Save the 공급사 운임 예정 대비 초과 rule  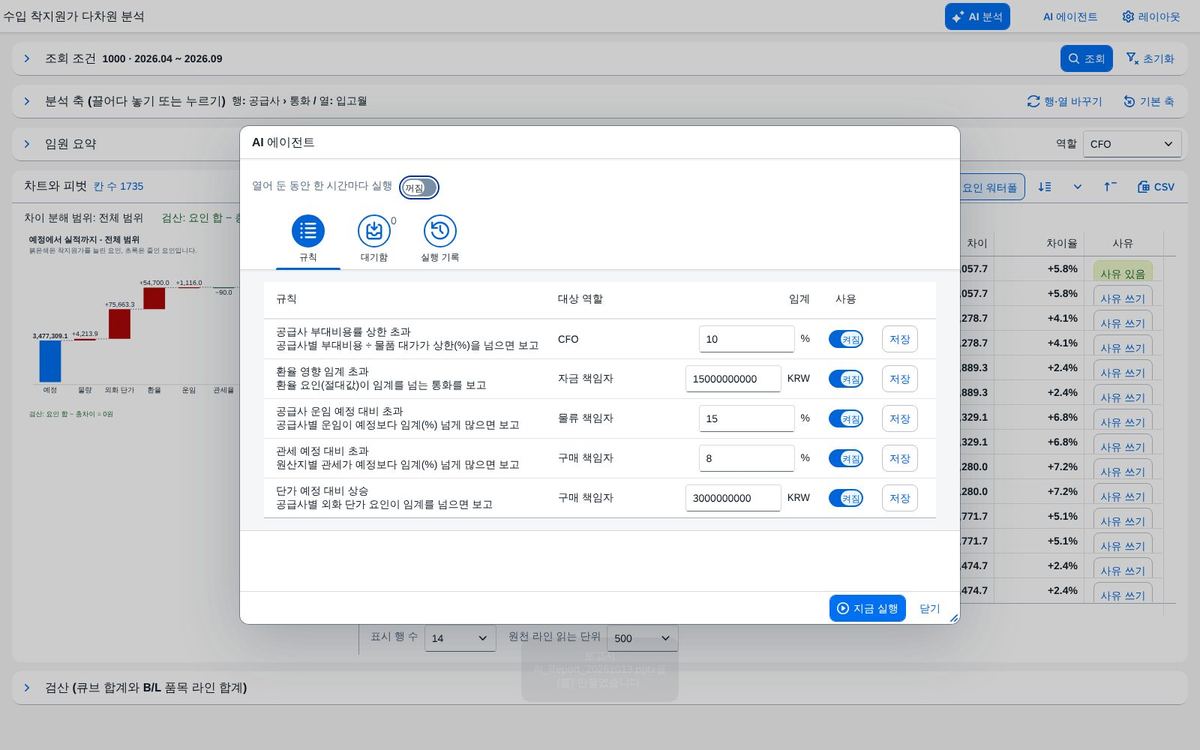click(900, 419)
